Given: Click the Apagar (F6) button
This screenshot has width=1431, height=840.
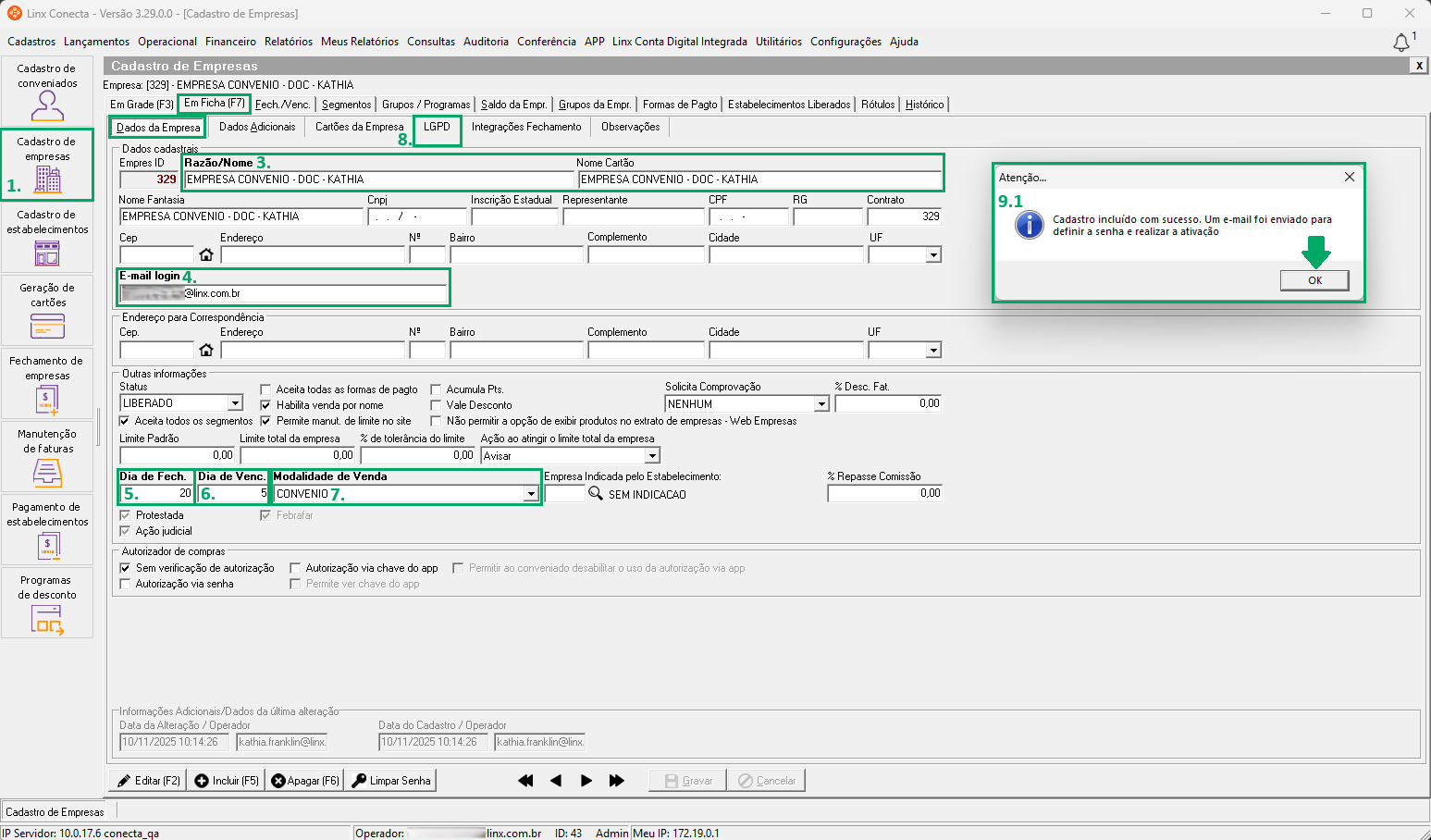Looking at the screenshot, I should pyautogui.click(x=305, y=781).
